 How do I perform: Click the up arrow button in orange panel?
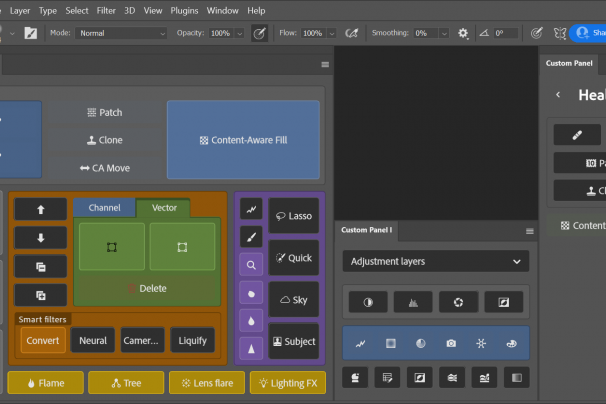41,210
